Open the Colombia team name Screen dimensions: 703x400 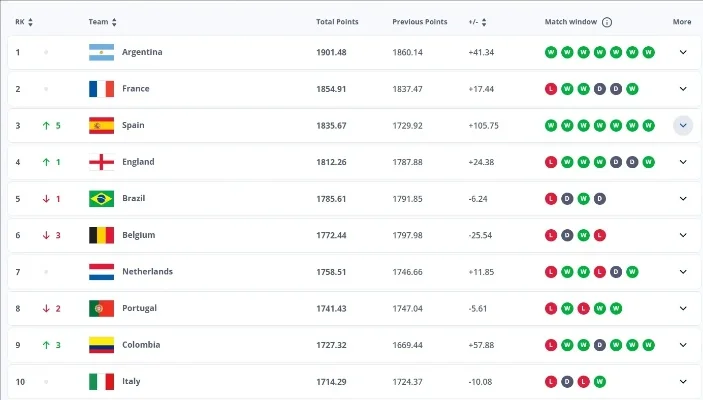coord(141,344)
